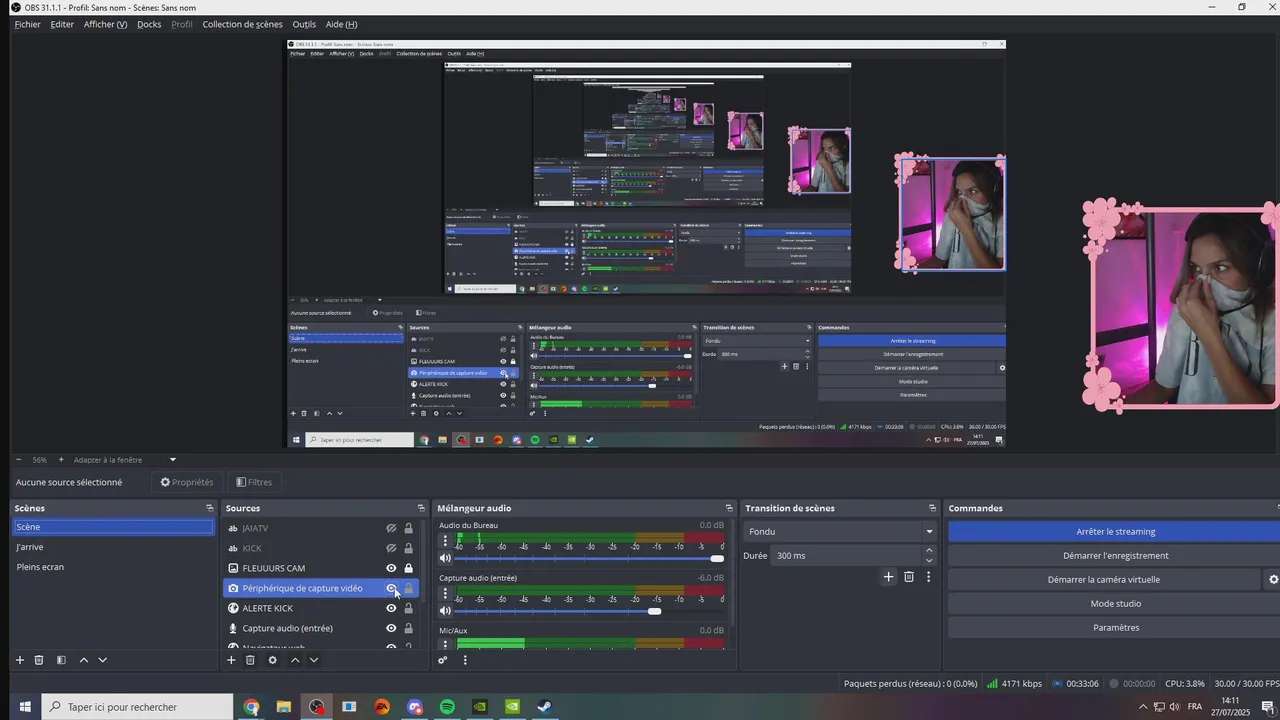The image size is (1280, 720).
Task: Move the scene up in Scènes list
Action: (83, 660)
